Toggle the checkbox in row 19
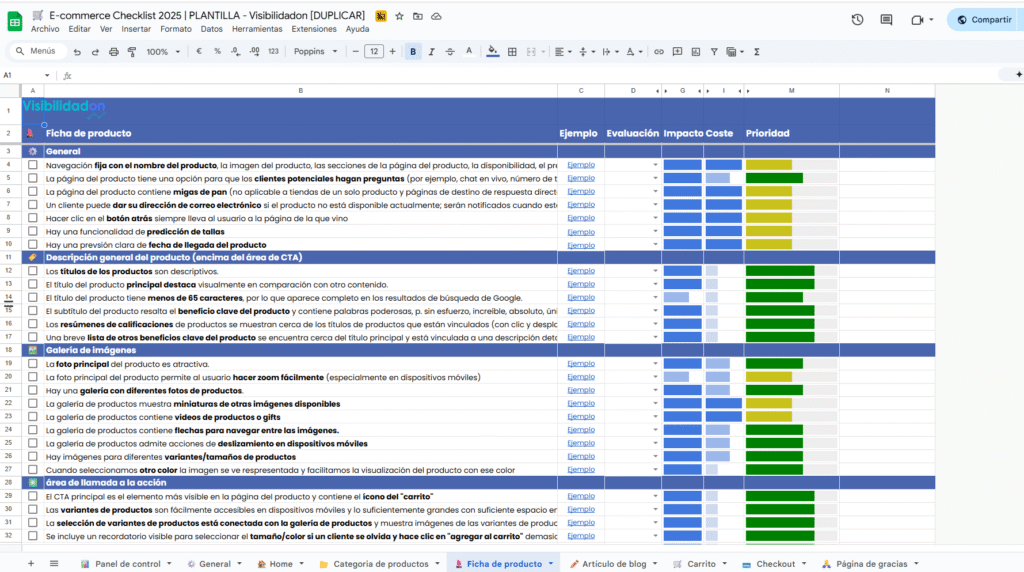The image size is (1024, 572). pyautogui.click(x=33, y=364)
